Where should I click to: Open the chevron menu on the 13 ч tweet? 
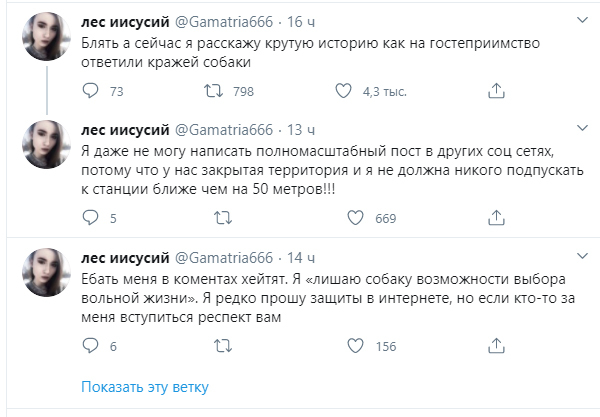[x=582, y=129]
